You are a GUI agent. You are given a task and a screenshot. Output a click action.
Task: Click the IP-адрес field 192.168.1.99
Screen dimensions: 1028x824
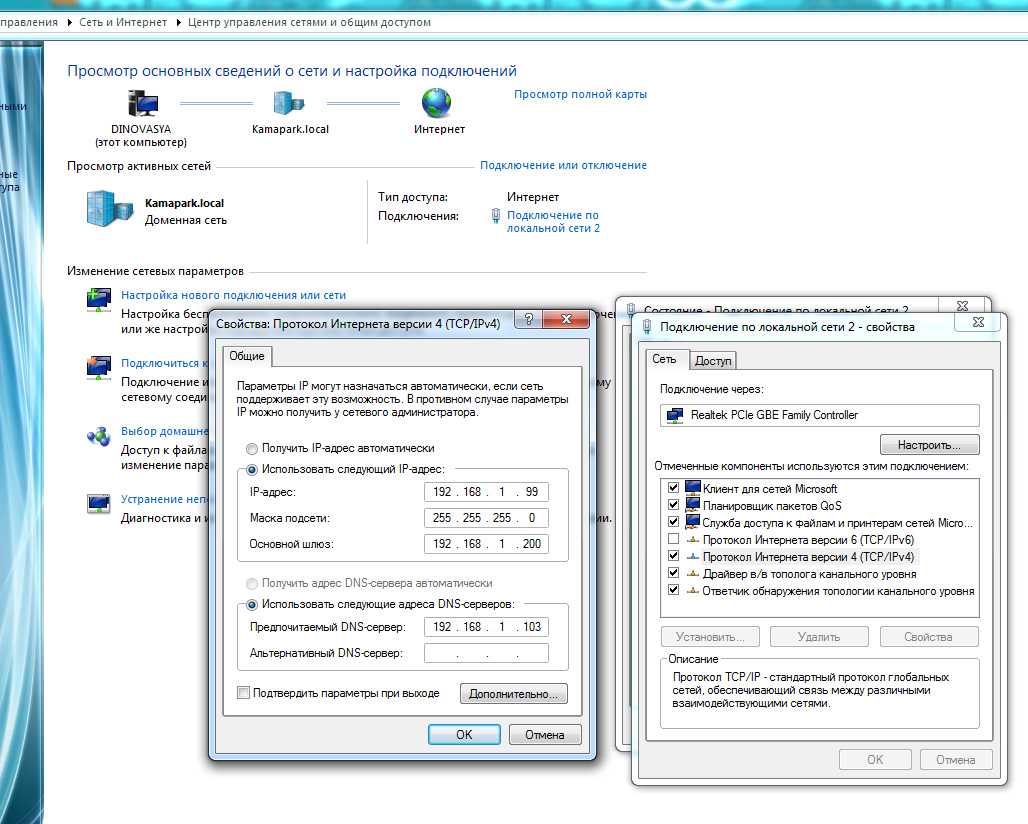click(486, 492)
